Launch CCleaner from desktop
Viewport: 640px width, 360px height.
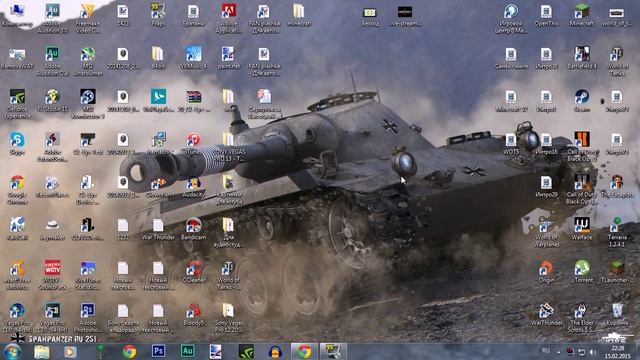pyautogui.click(x=193, y=271)
